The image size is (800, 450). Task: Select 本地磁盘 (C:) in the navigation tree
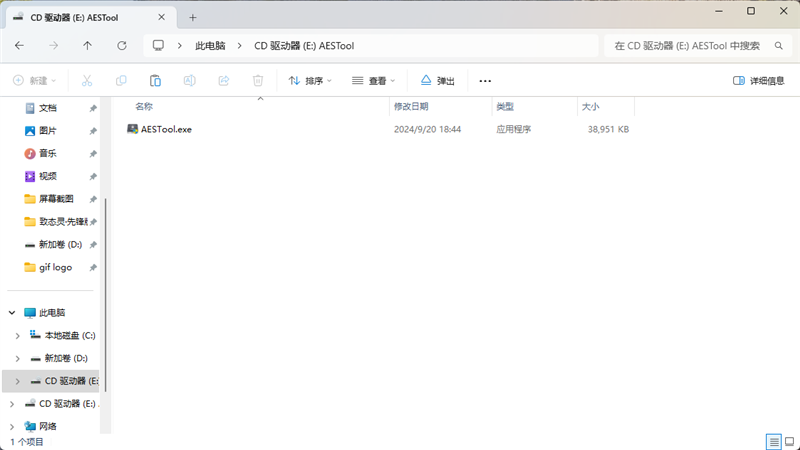click(70, 336)
